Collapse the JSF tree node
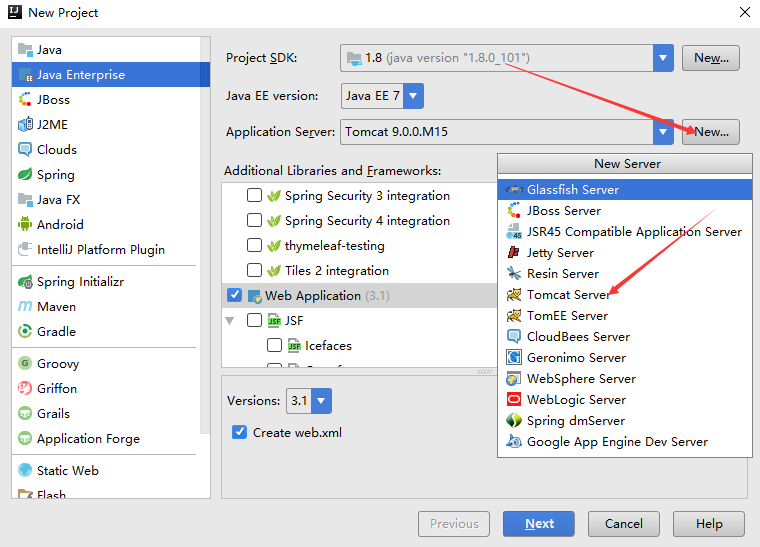This screenshot has width=760, height=547. [232, 321]
